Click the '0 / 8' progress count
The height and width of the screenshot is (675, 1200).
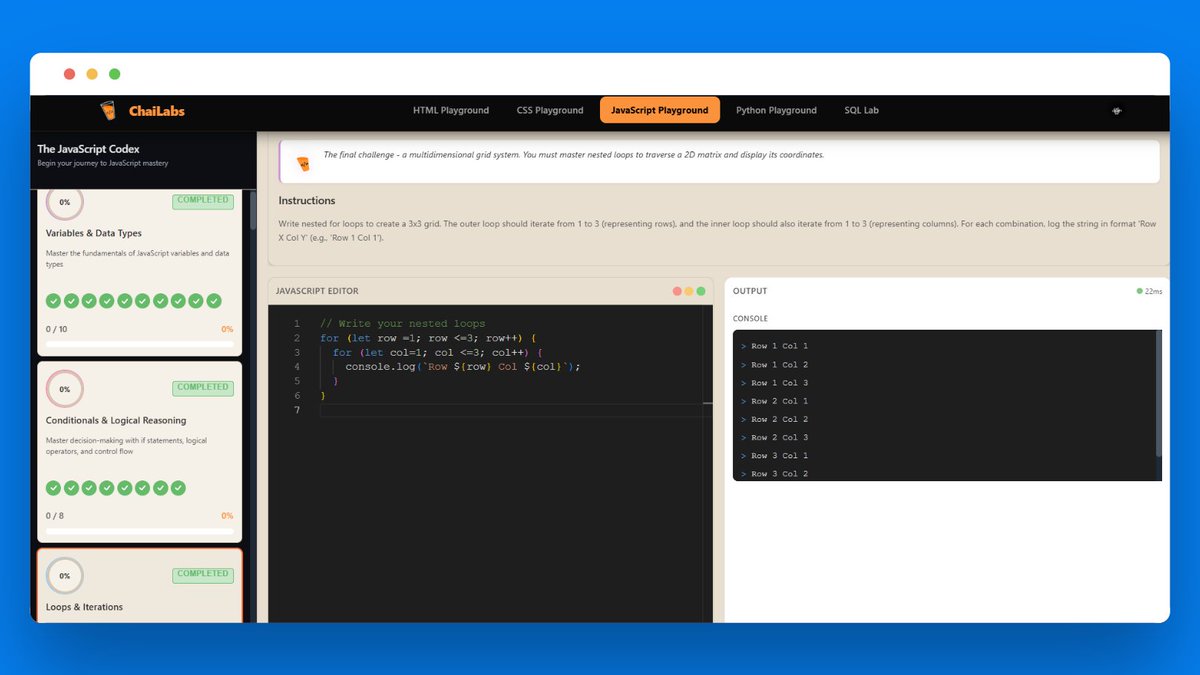(x=55, y=516)
